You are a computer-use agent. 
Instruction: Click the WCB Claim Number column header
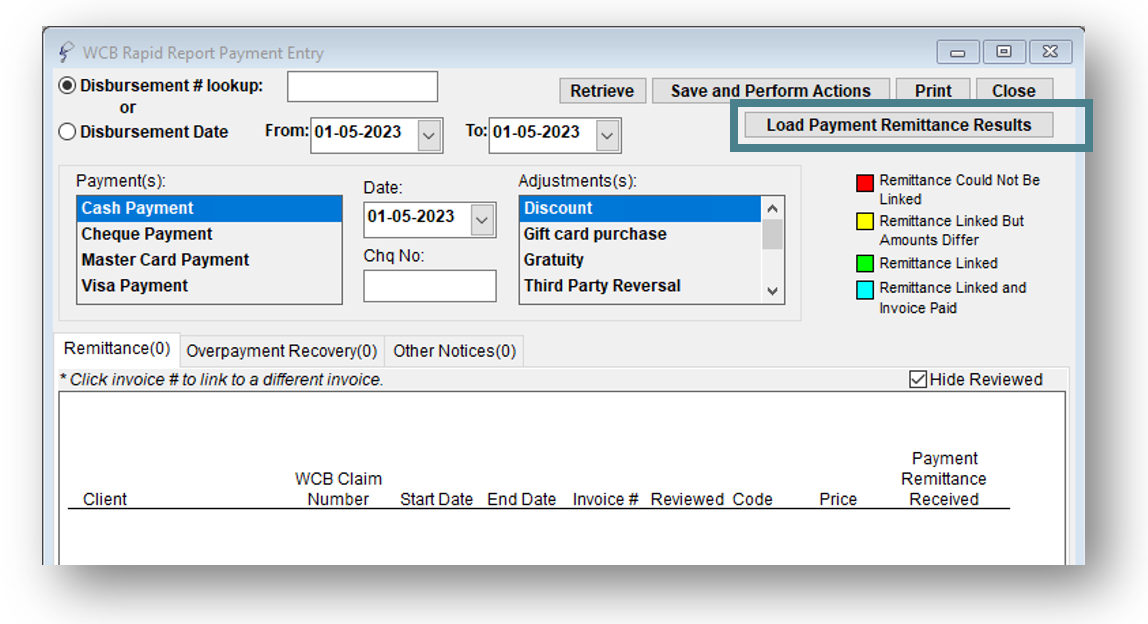tap(338, 489)
